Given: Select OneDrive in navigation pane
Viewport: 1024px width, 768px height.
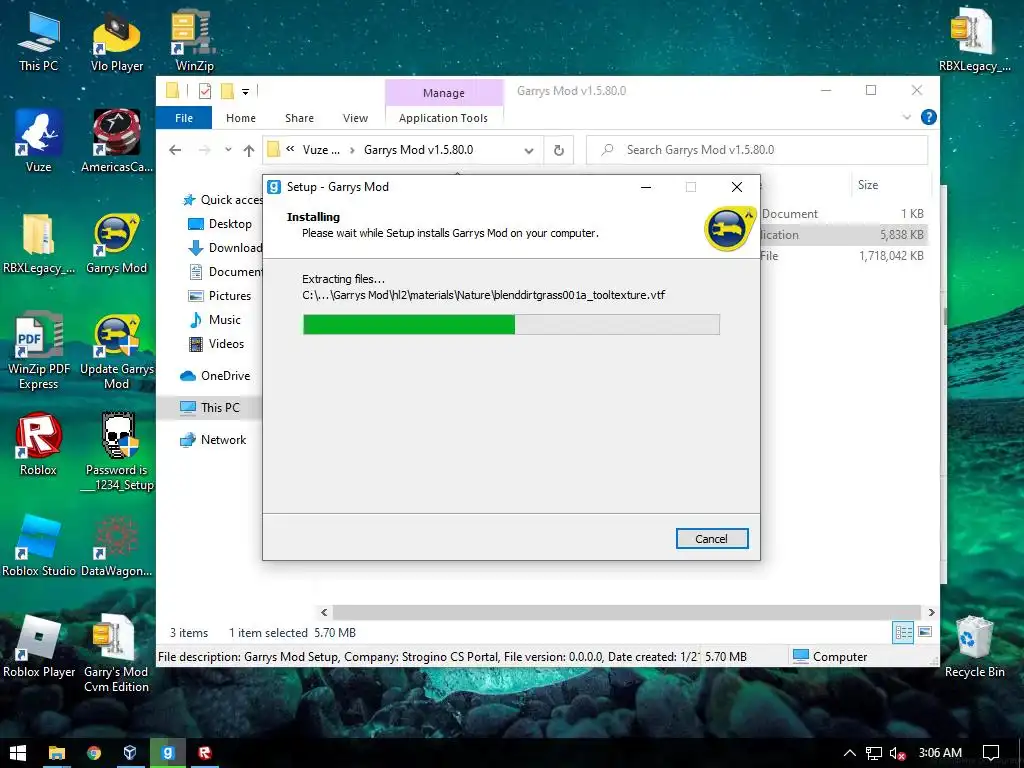Looking at the screenshot, I should click(216, 376).
